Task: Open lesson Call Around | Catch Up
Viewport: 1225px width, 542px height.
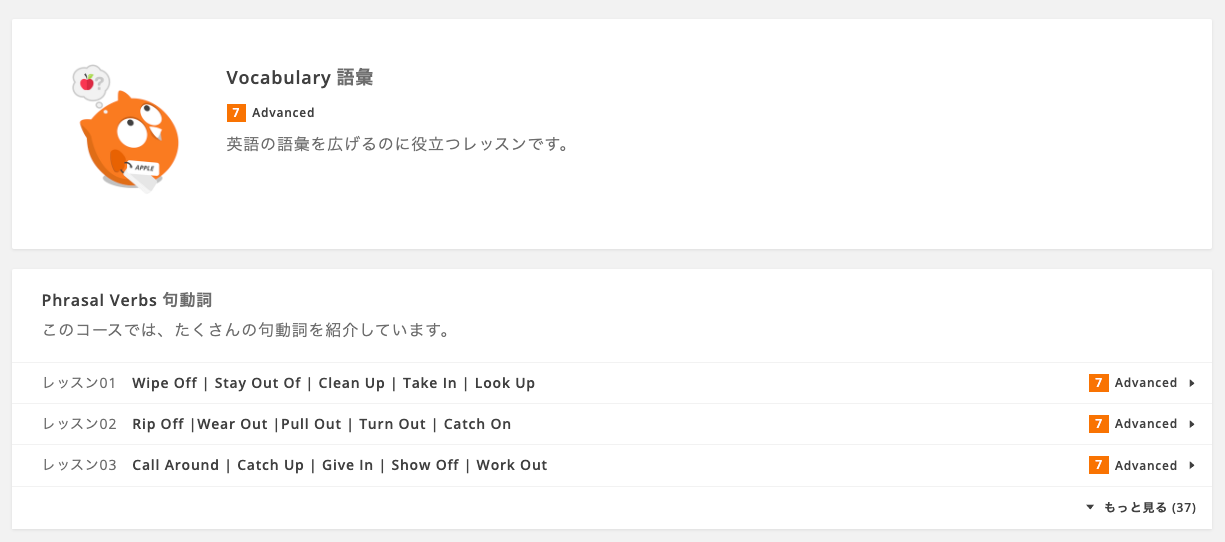Action: pos(612,465)
